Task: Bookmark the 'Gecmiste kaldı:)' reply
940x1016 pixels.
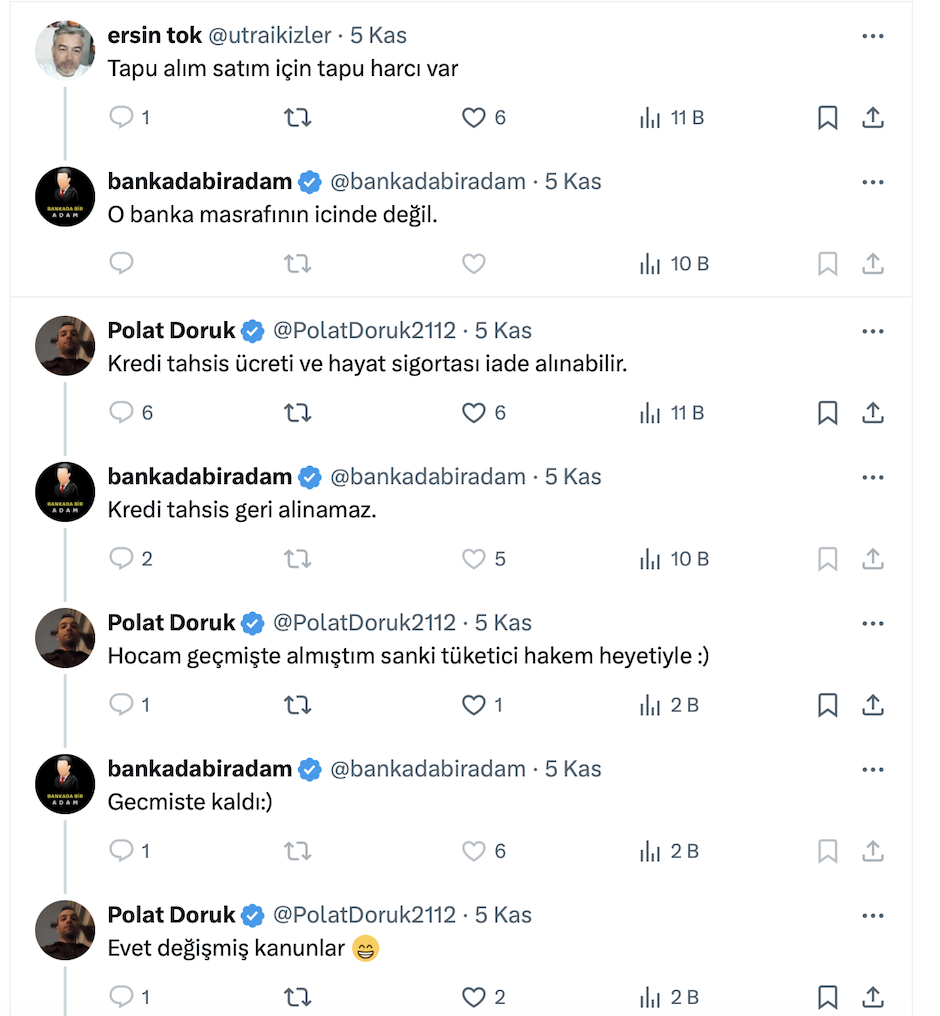Action: point(827,851)
